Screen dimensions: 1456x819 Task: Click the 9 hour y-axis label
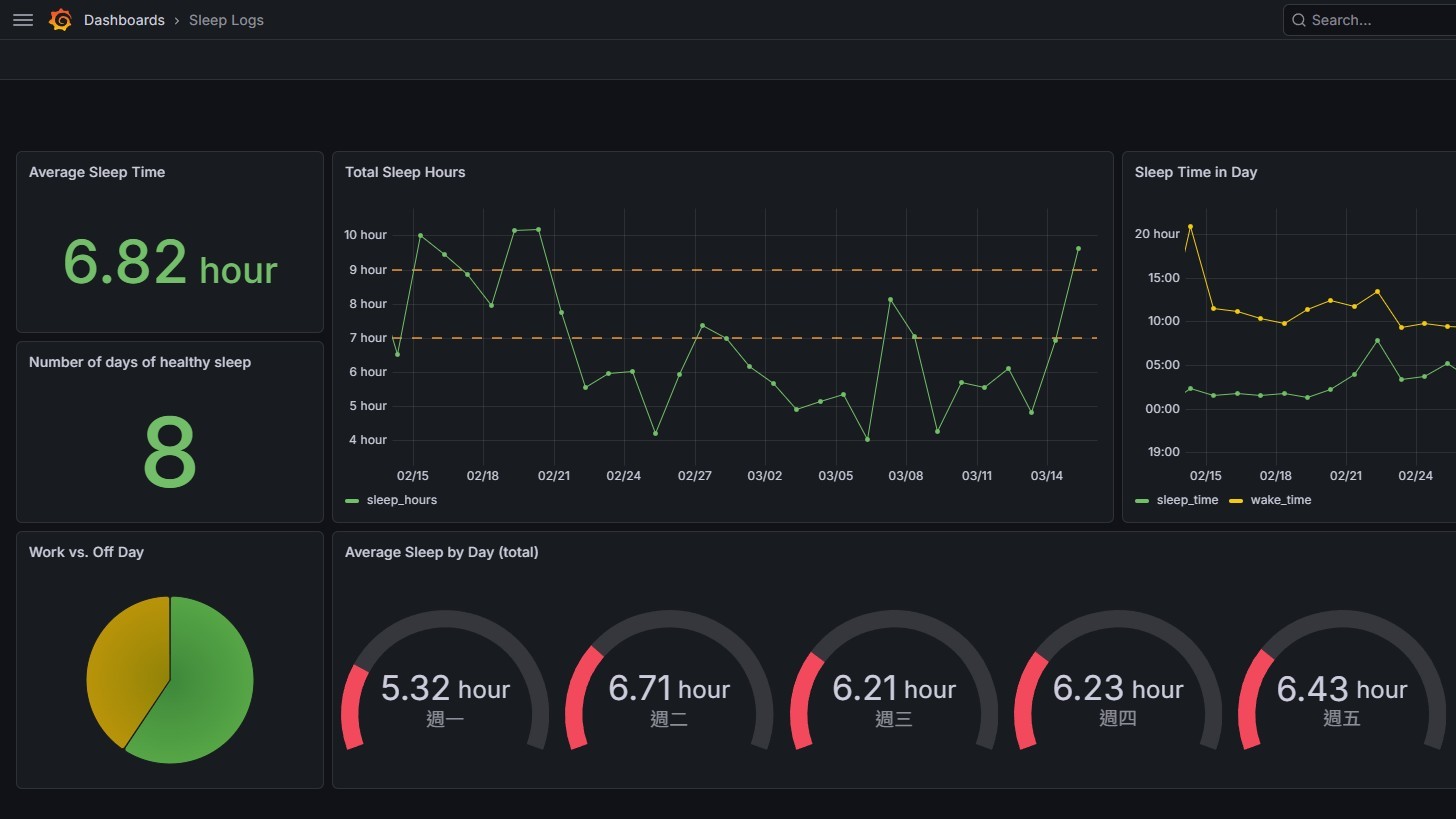[366, 270]
